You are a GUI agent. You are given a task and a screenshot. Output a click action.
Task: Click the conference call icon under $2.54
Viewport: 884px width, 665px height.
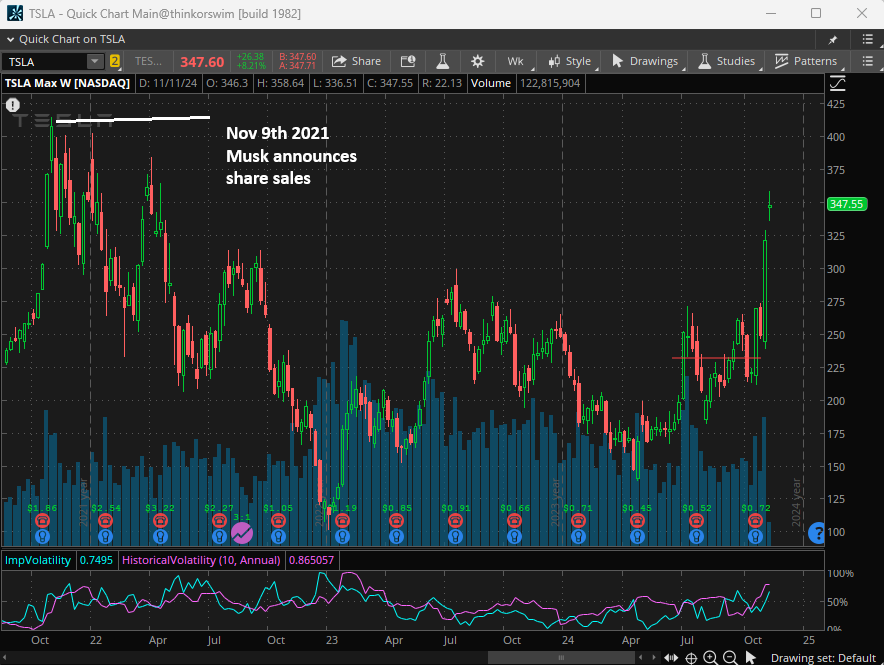[x=105, y=521]
